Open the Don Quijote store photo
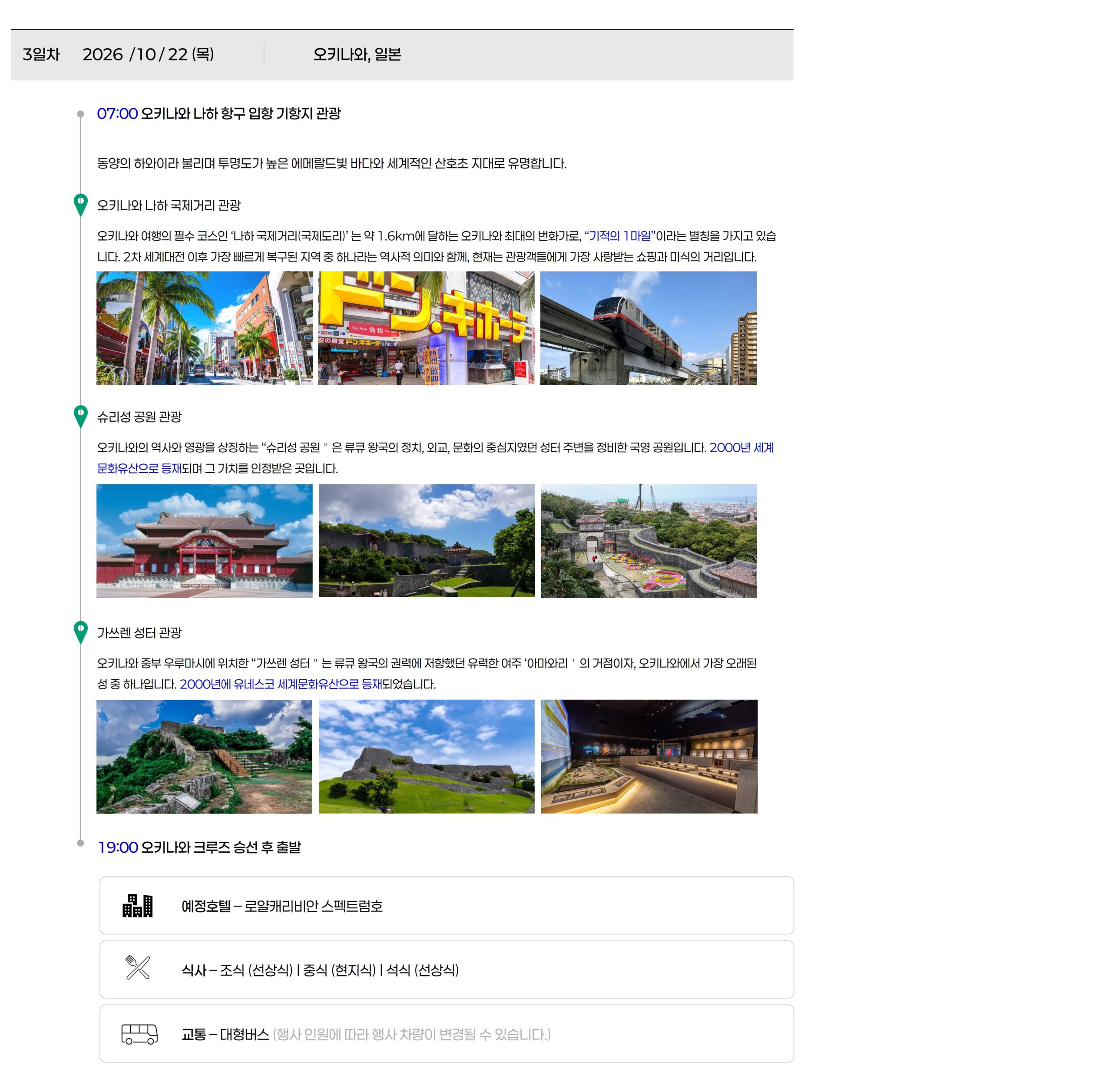Viewport: 1112px width, 1092px height. point(426,328)
